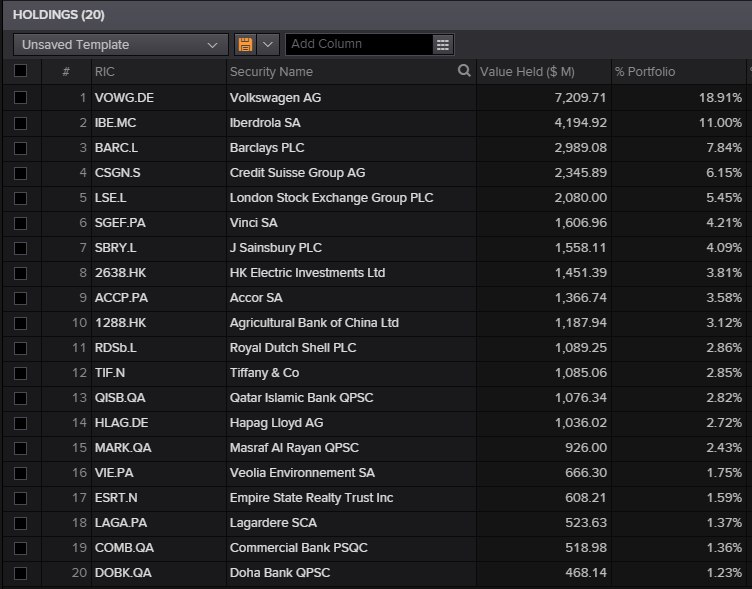
Task: Tick the Lagardere SCA row checkbox
Action: [20, 523]
